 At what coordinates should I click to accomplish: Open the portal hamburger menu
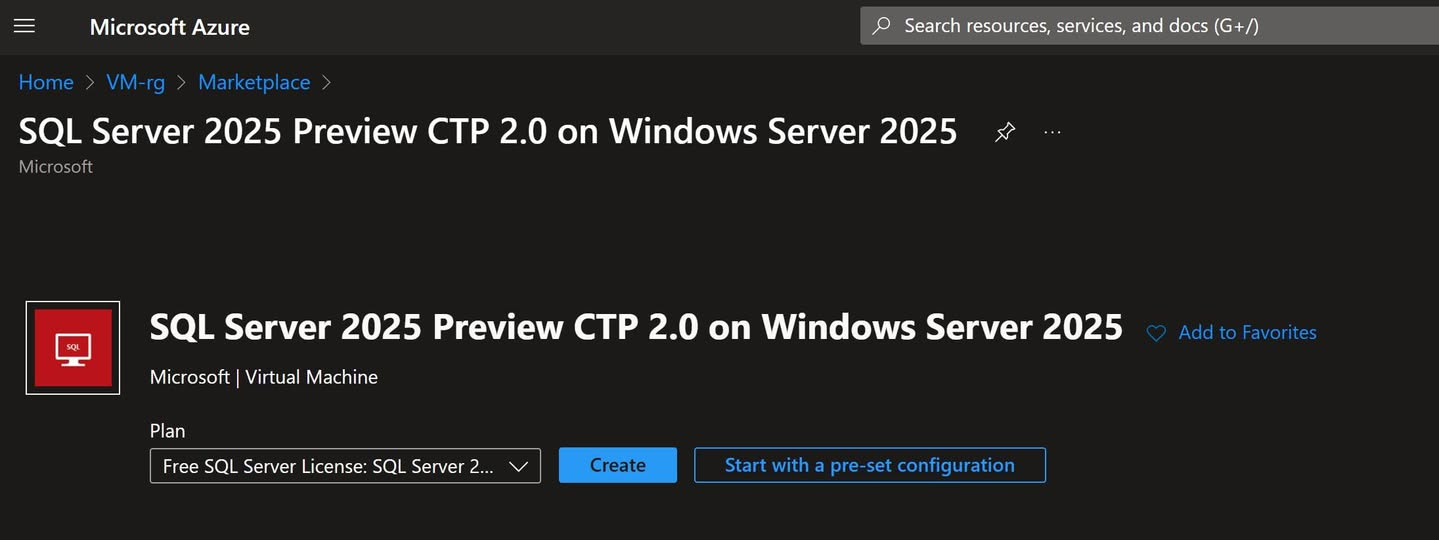coord(24,26)
